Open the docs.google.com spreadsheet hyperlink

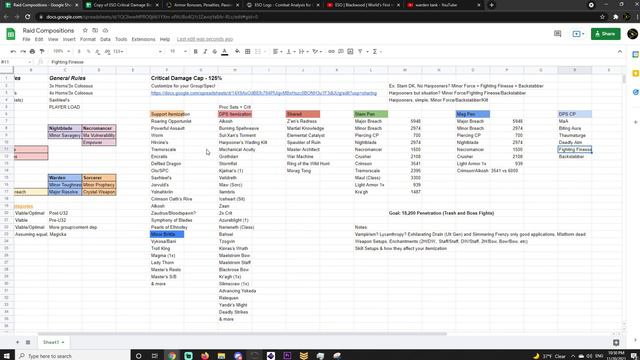[x=264, y=93]
